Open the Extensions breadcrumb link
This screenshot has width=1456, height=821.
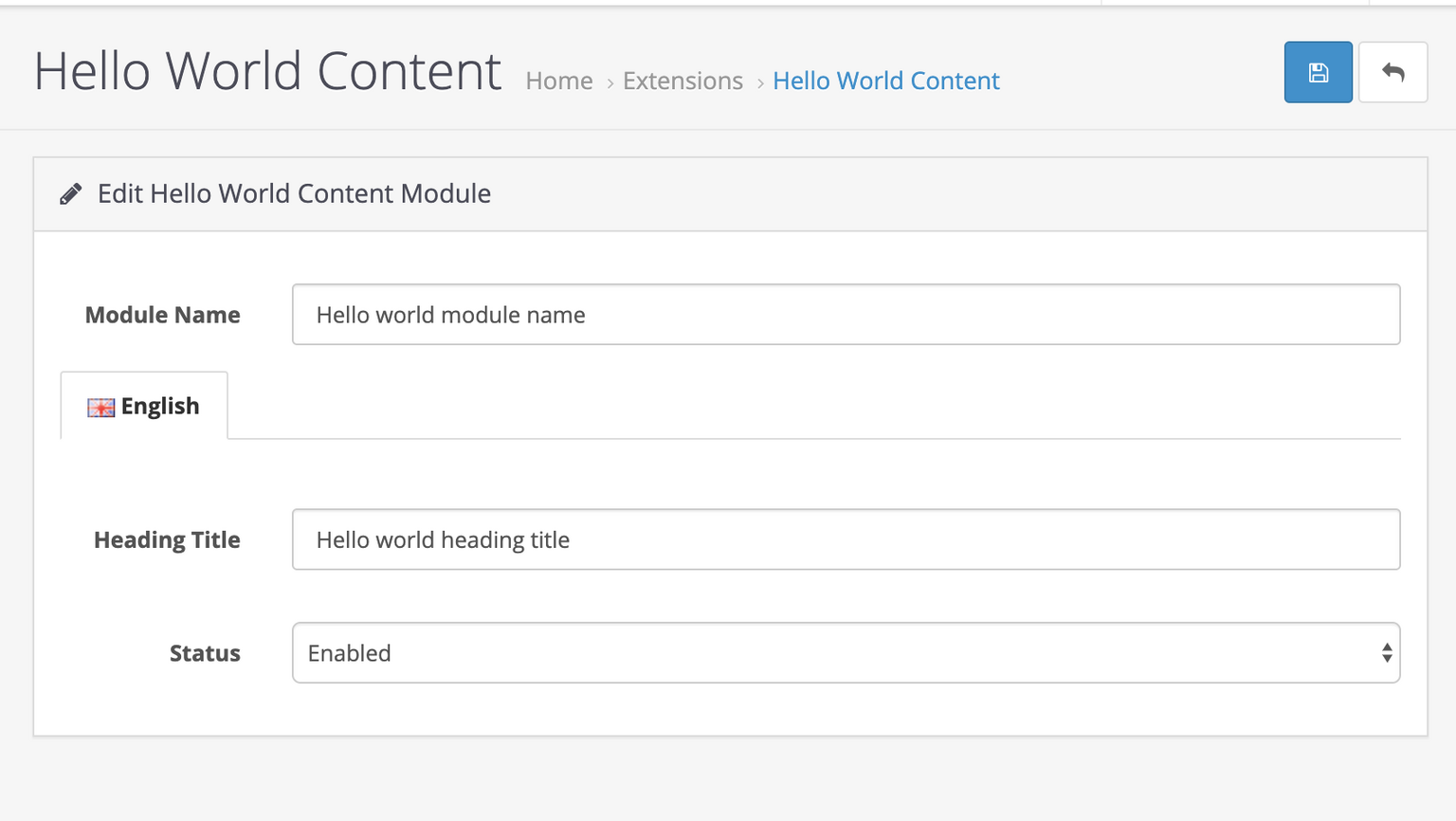[682, 82]
